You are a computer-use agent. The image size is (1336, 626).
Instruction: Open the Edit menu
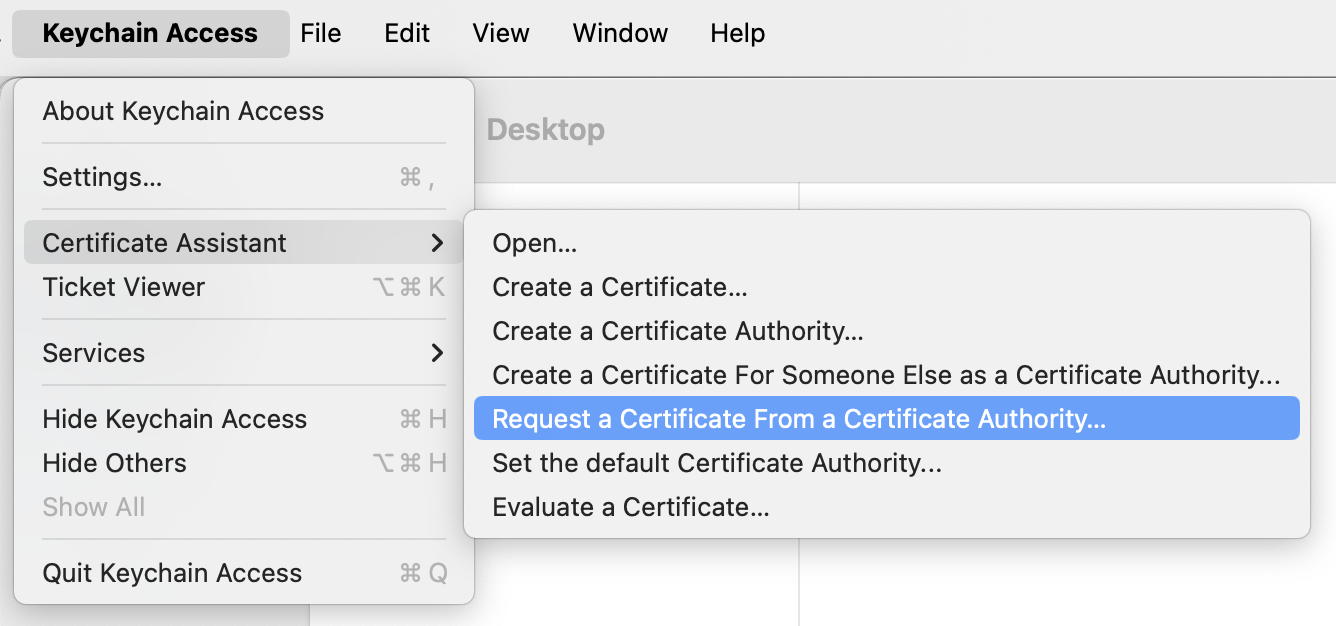pyautogui.click(x=407, y=33)
